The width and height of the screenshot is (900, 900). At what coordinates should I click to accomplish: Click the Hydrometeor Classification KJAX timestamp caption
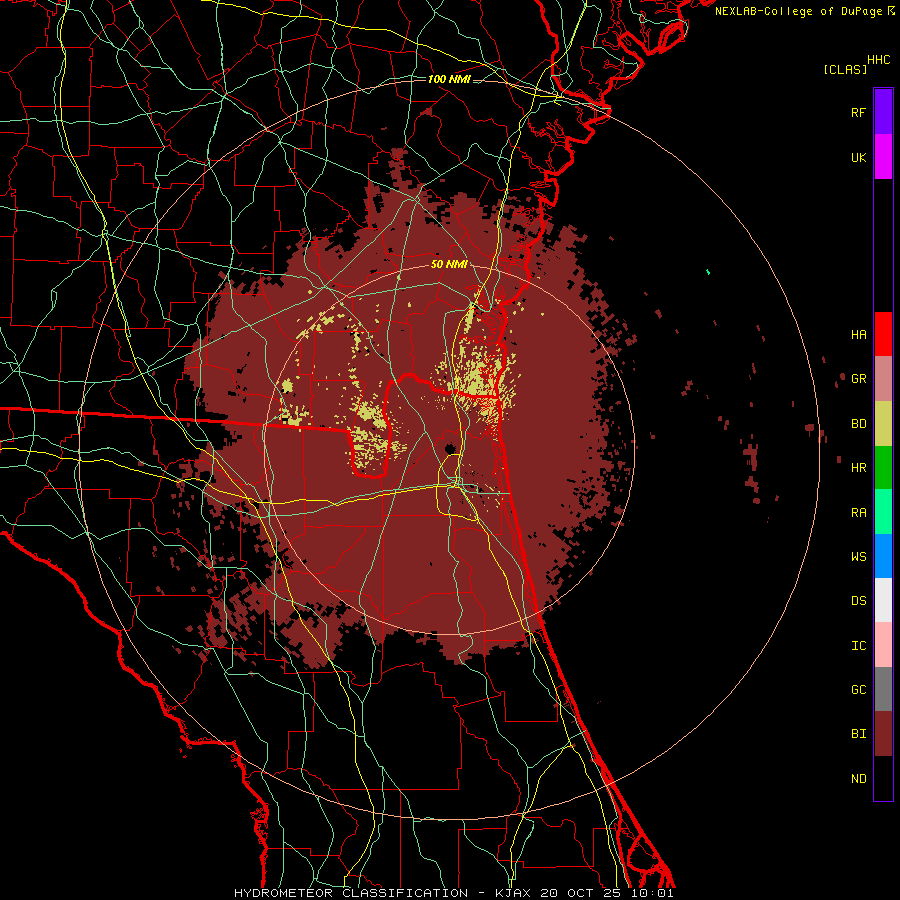point(453,893)
